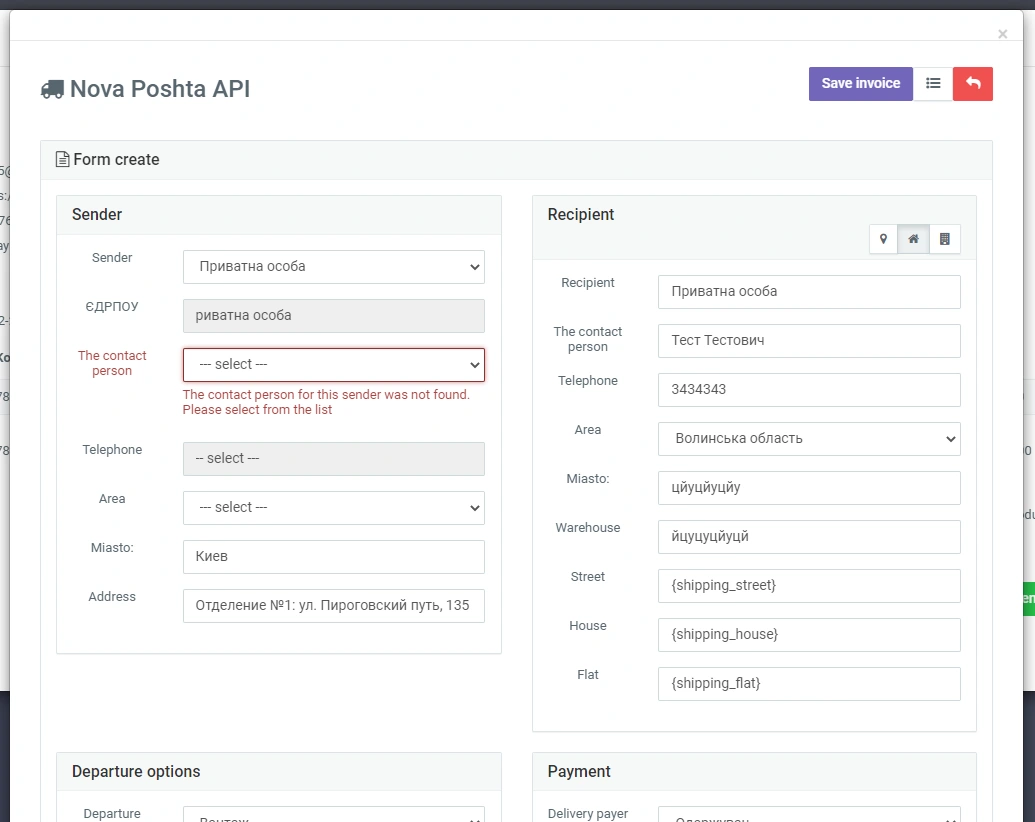Click the Street field '{shipping_street}'
The width and height of the screenshot is (1035, 822).
tap(809, 586)
